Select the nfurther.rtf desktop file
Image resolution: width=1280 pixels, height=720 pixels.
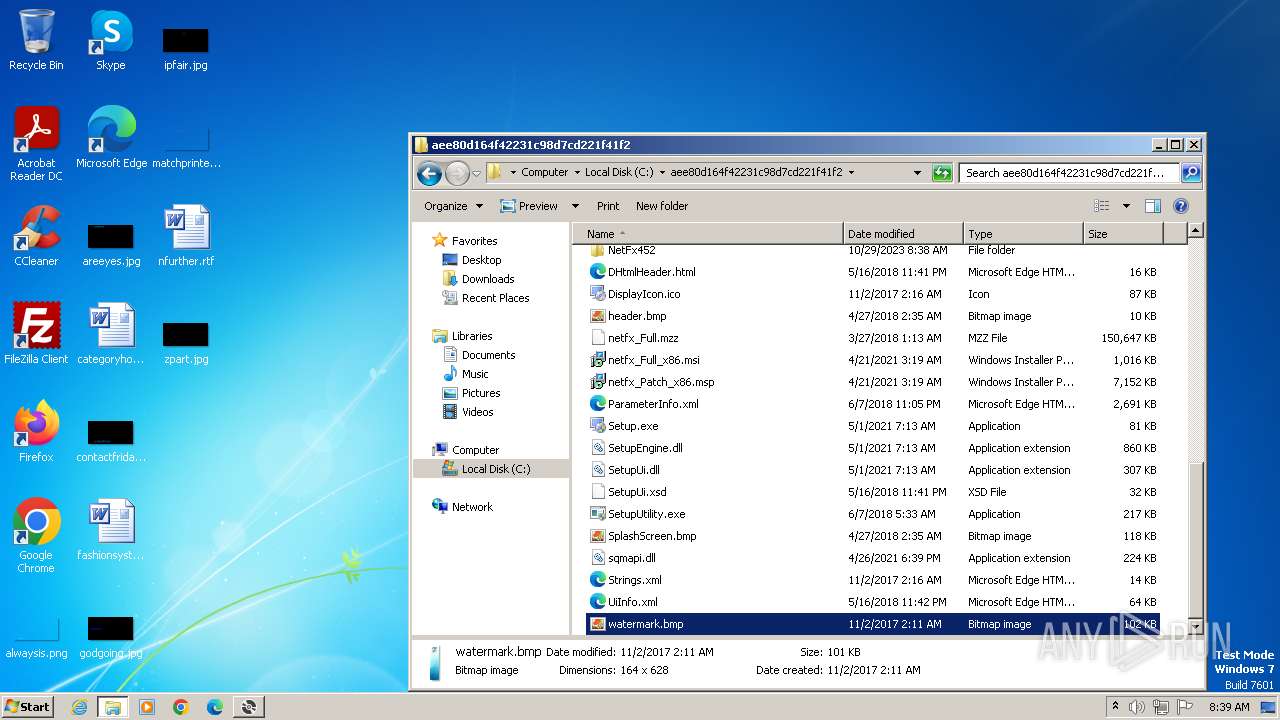186,237
